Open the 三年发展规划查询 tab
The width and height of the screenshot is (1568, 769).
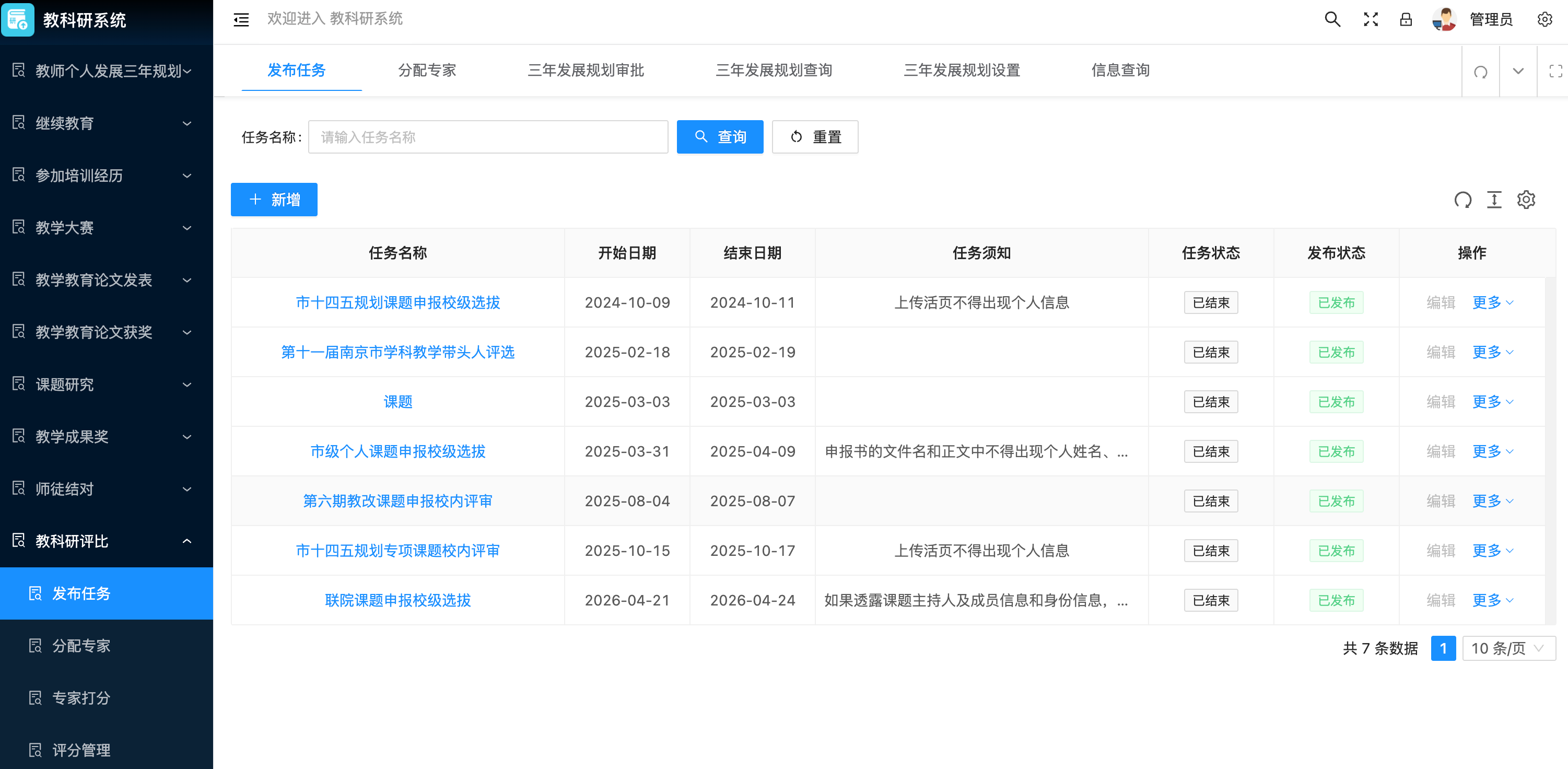[774, 70]
